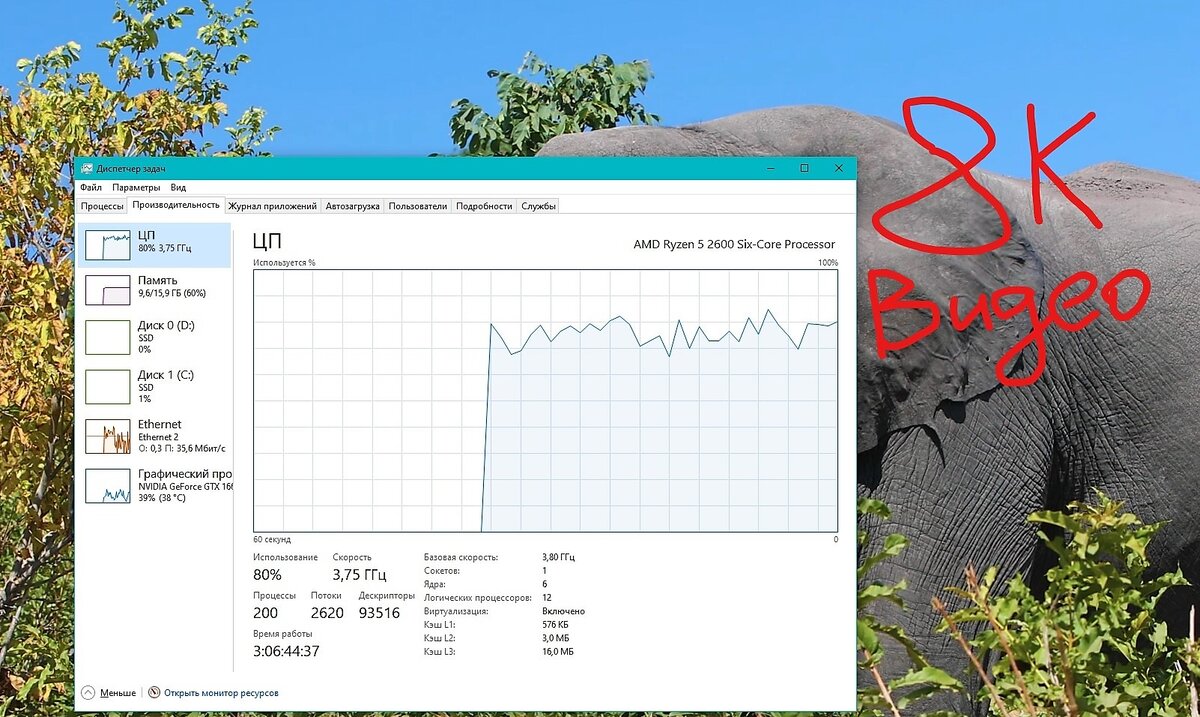Click the 60 секунд axis label
1200x717 pixels.
coord(271,539)
